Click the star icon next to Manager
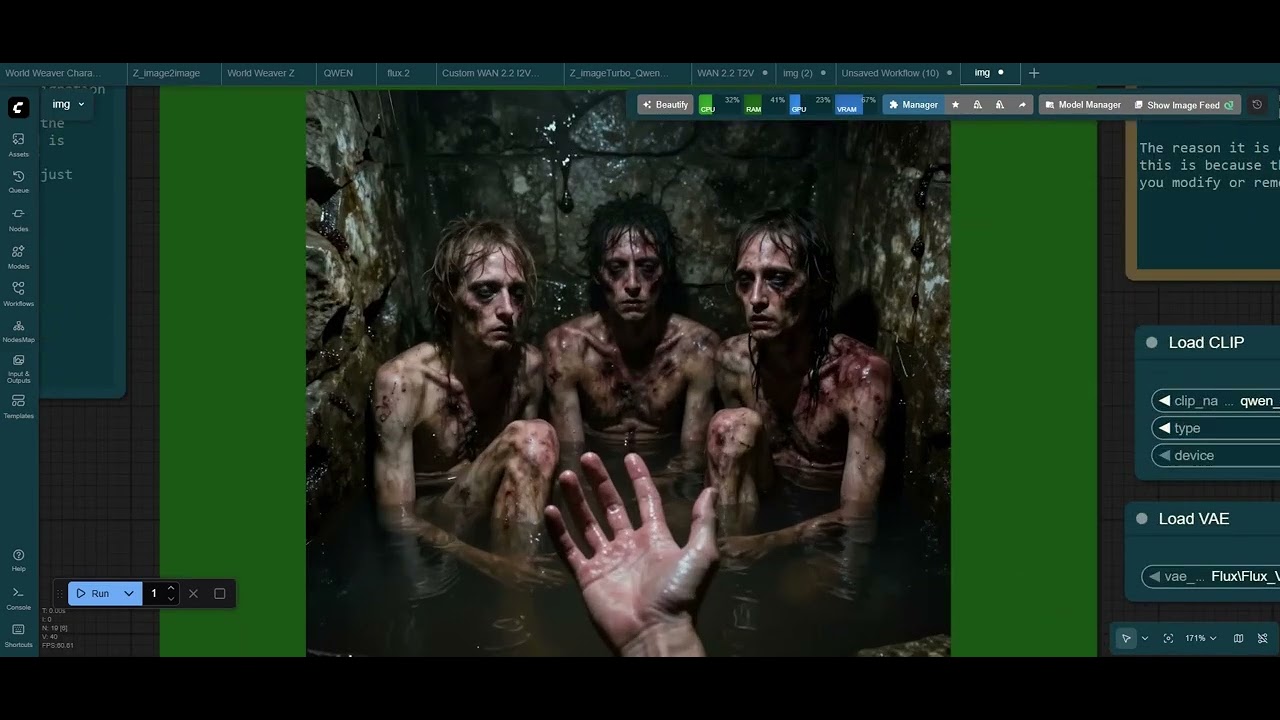This screenshot has width=1280, height=720. (955, 105)
